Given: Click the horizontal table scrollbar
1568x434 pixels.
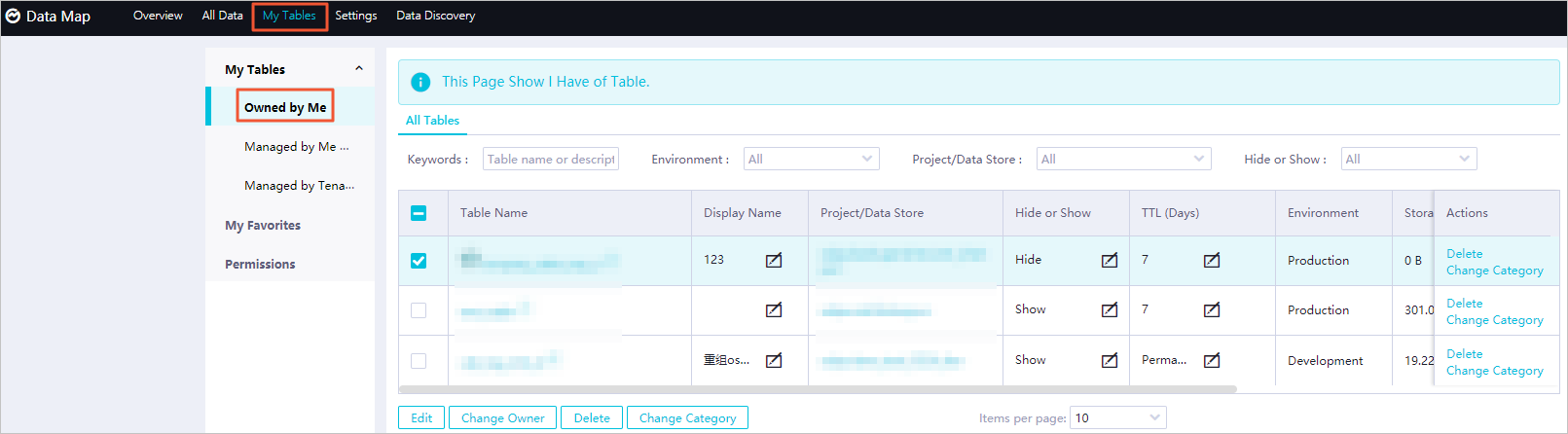Looking at the screenshot, I should click(818, 389).
